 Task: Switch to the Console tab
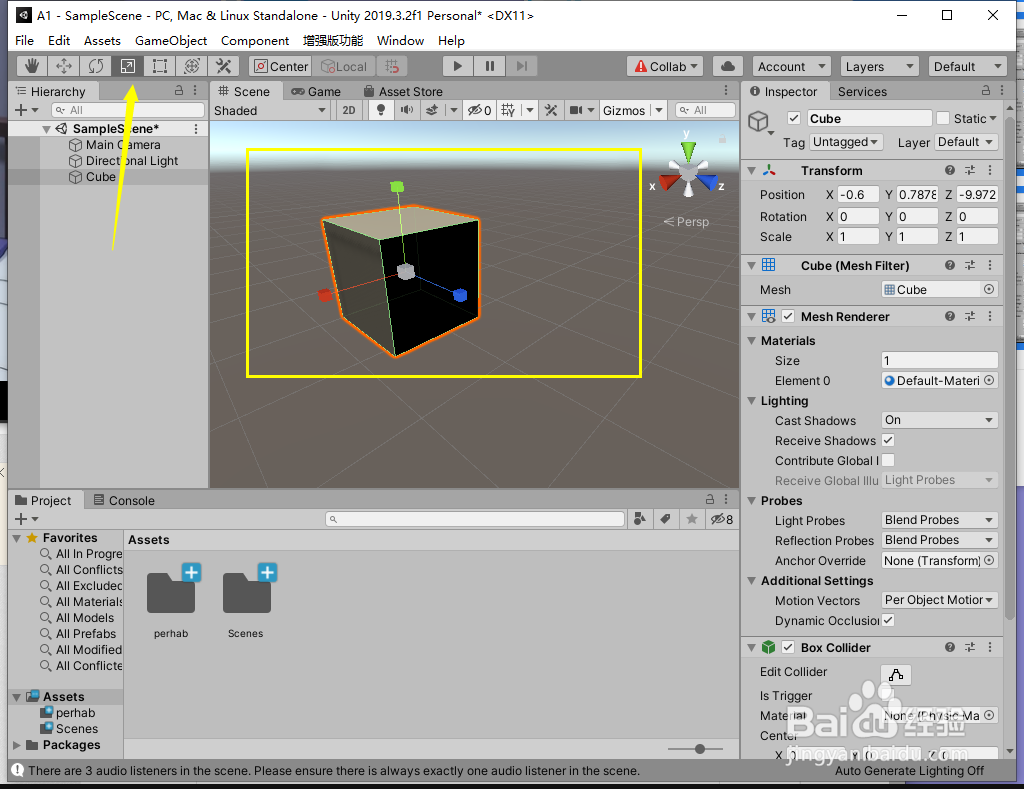click(124, 500)
